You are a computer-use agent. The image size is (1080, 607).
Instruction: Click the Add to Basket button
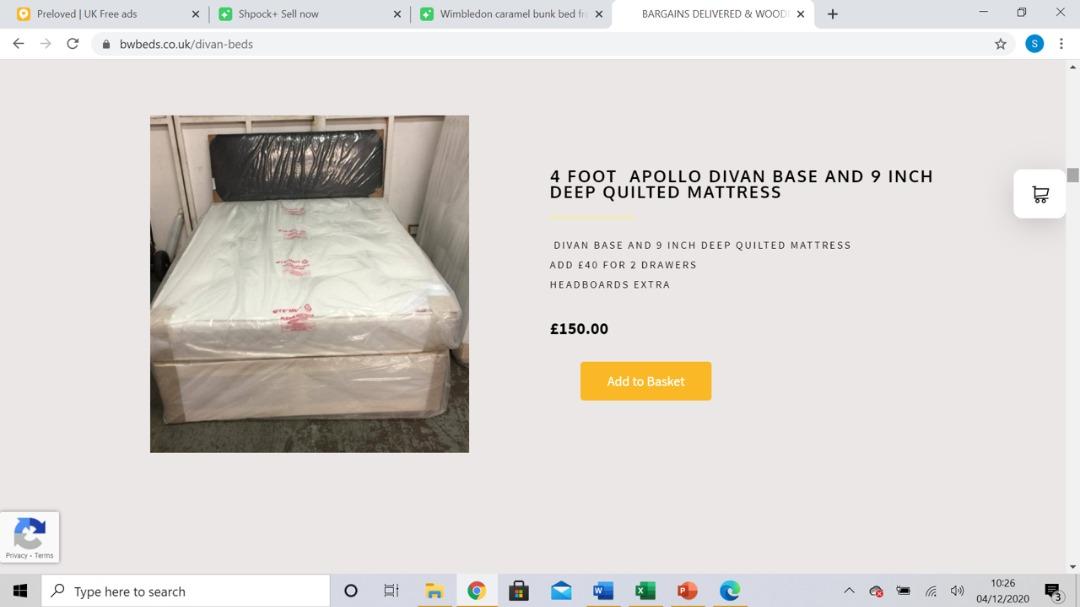645,381
